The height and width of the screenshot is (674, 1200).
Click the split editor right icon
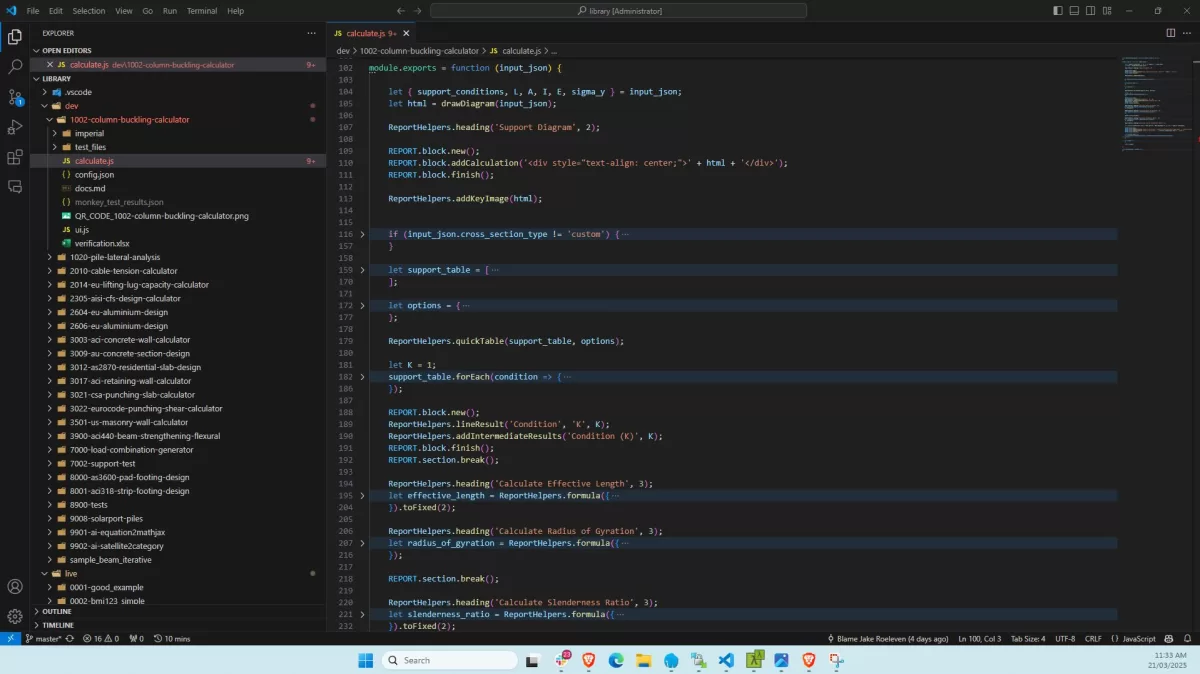coord(1171,33)
